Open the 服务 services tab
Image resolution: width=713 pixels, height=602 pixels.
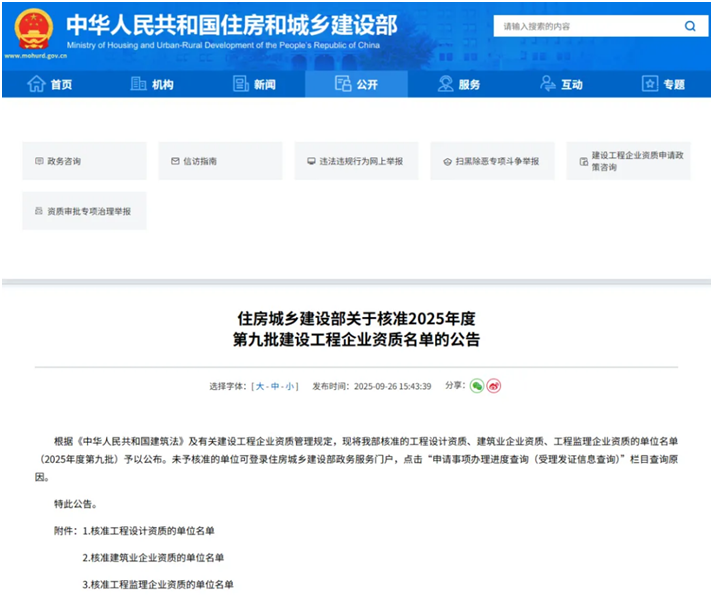tap(458, 84)
